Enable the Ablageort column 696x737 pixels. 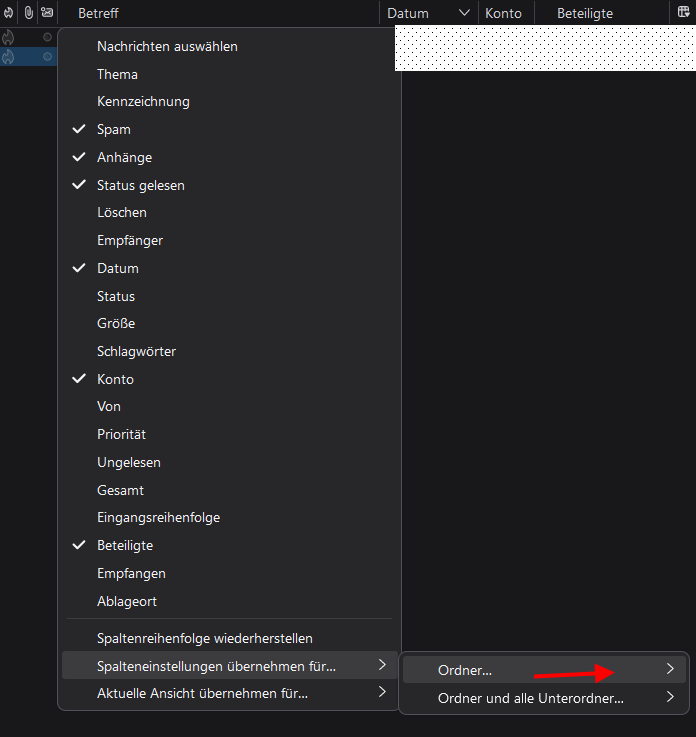229,601
